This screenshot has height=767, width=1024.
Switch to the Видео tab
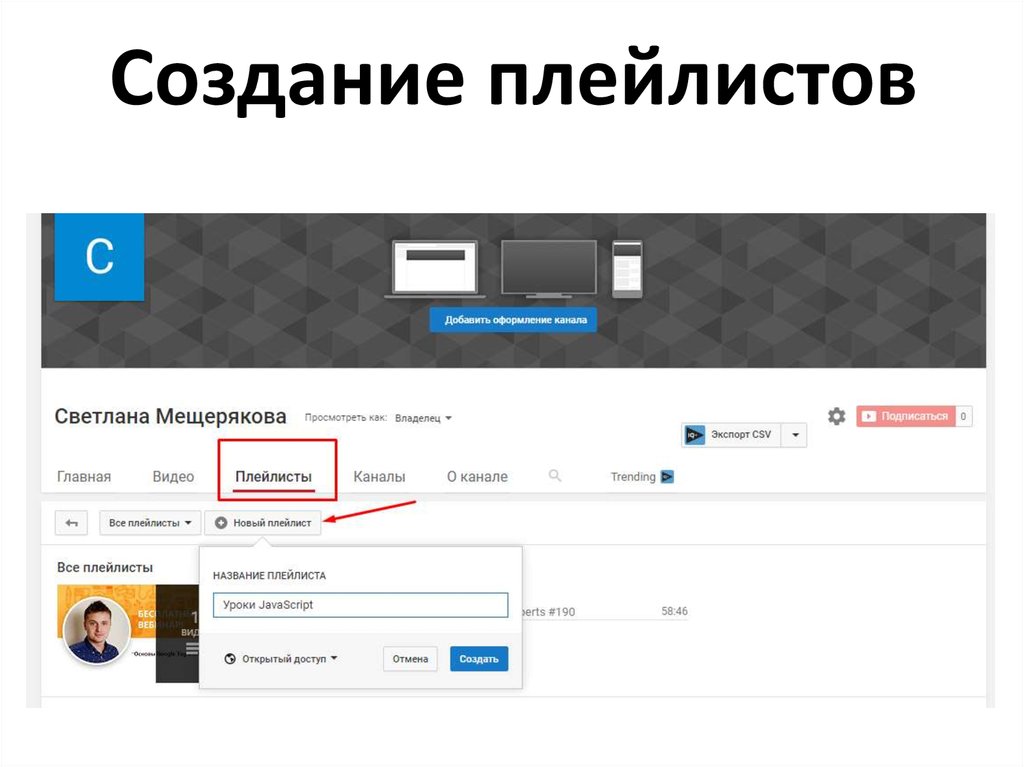point(173,476)
